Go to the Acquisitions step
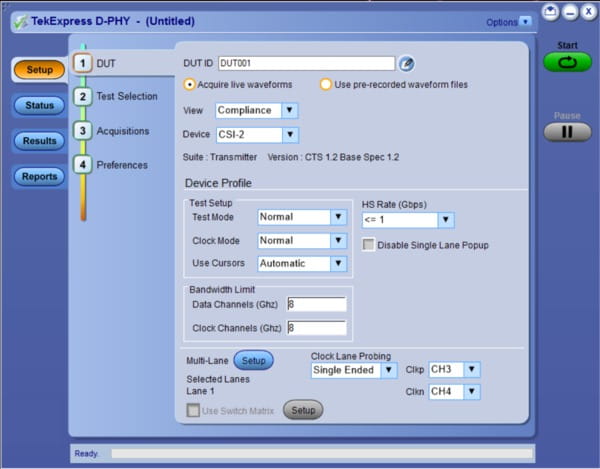This screenshot has width=600, height=469. (x=123, y=131)
